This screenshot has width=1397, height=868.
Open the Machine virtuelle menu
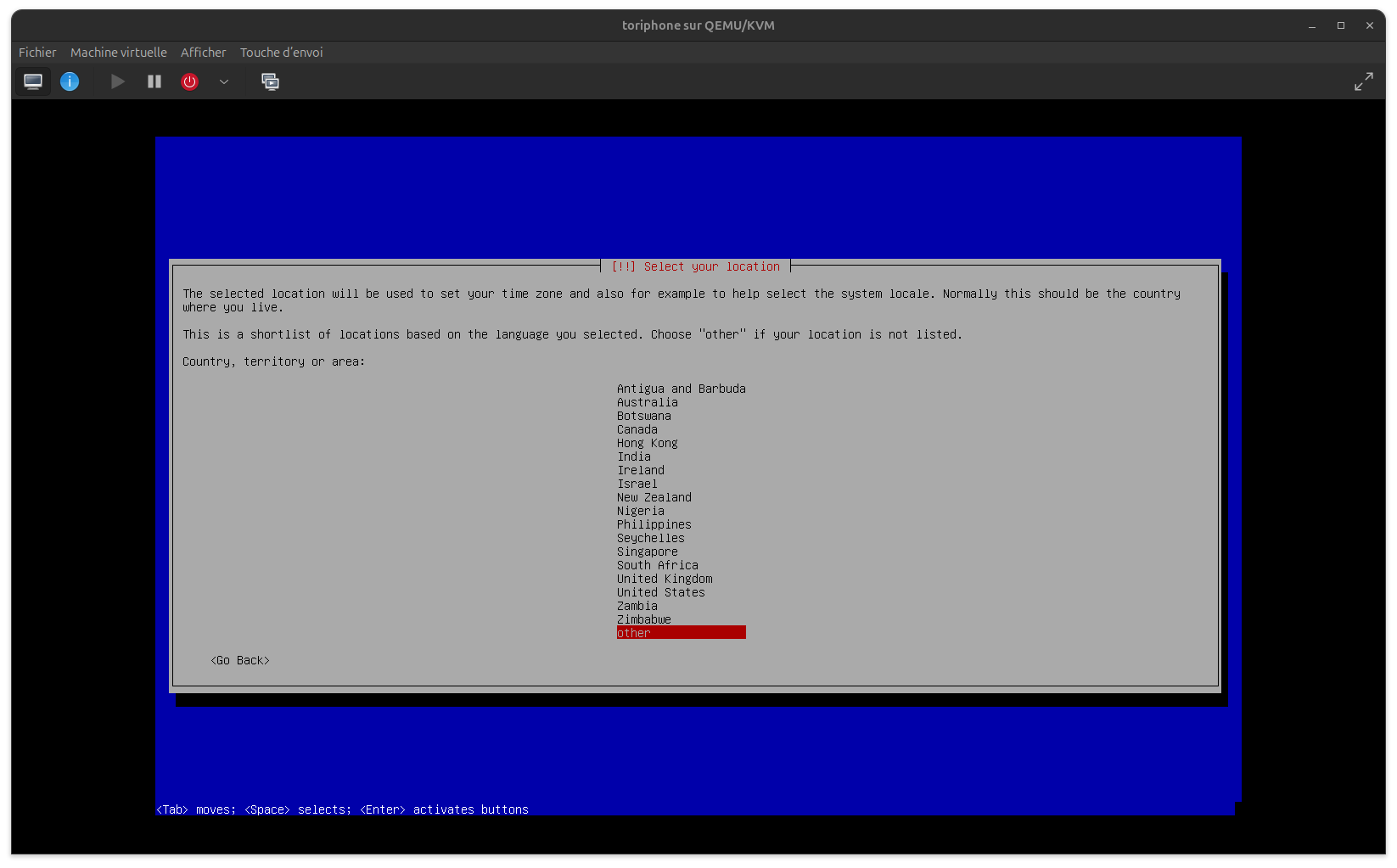point(119,53)
